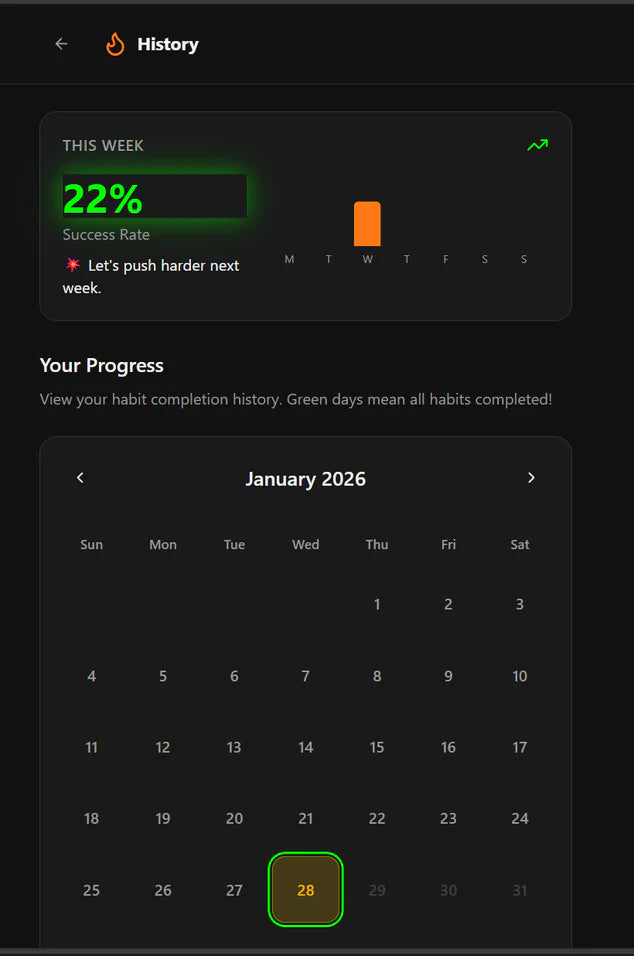Advance to February using the right chevron

click(x=531, y=477)
